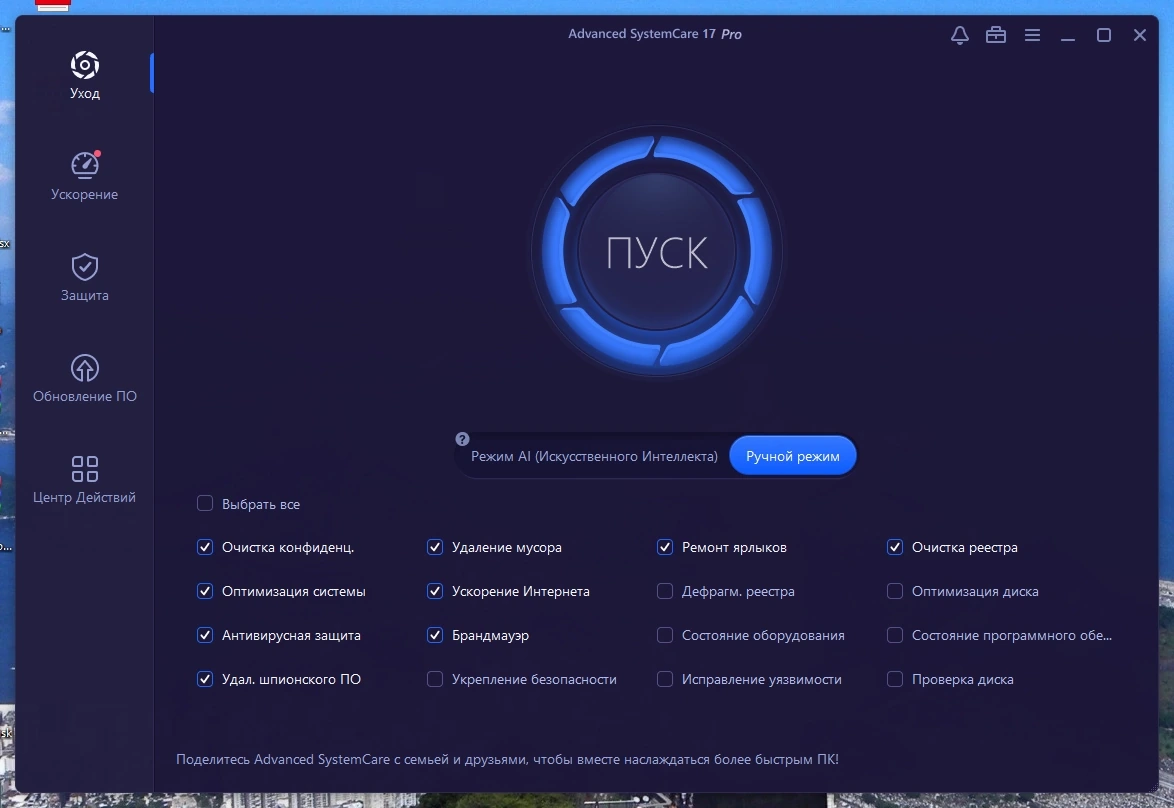Maximize the Advanced SystemCare window
Screen dimensions: 1174x808
1104,34
